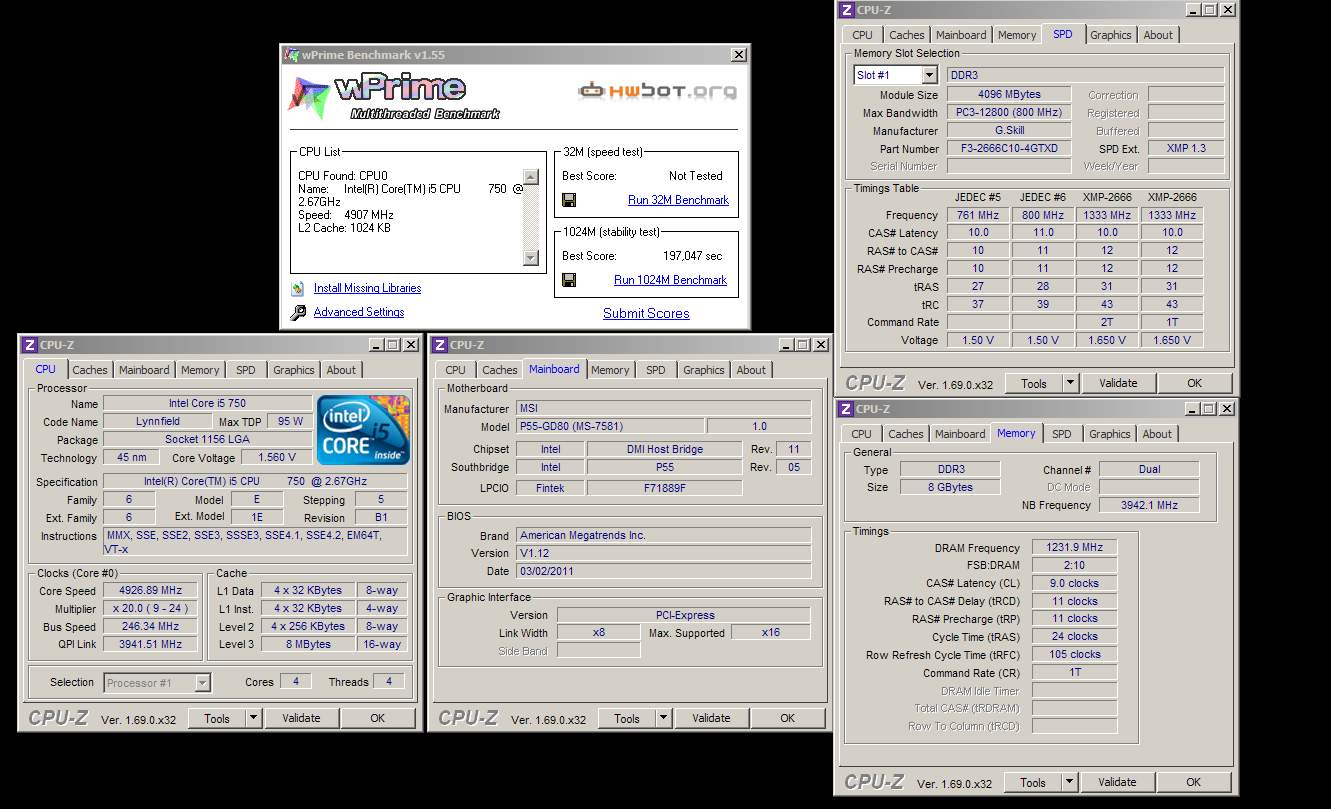Click the Advanced Settings wrench icon
Viewport: 1331px width, 809px height.
tap(297, 313)
